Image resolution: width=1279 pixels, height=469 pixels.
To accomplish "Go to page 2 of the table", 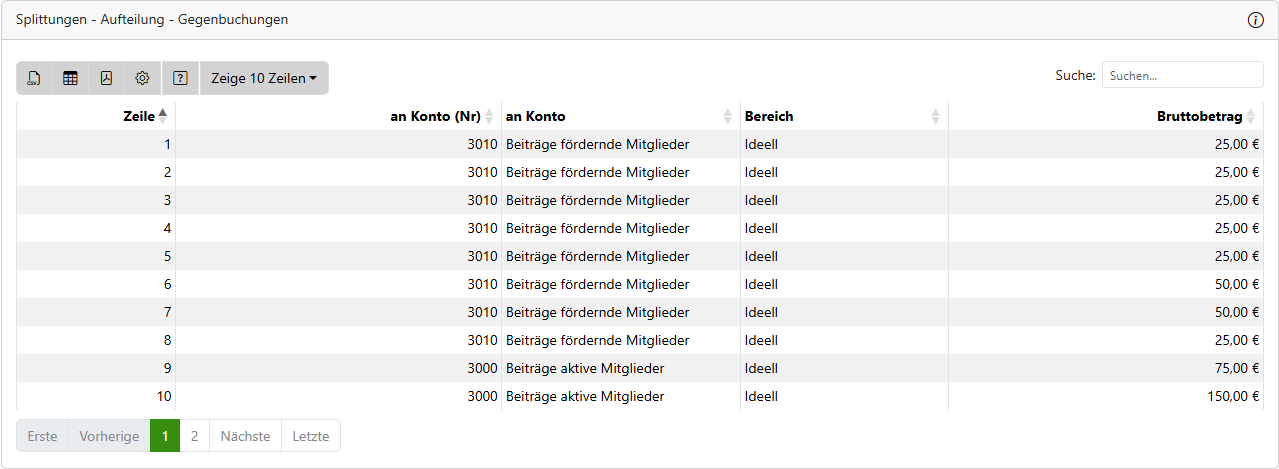I will click(x=194, y=436).
